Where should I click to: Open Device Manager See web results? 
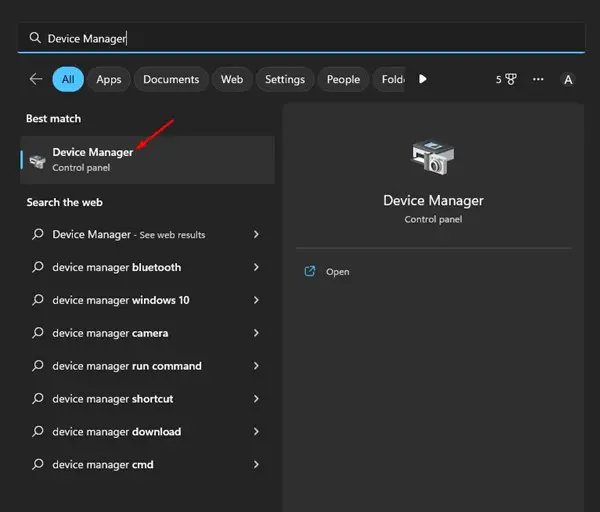click(146, 235)
